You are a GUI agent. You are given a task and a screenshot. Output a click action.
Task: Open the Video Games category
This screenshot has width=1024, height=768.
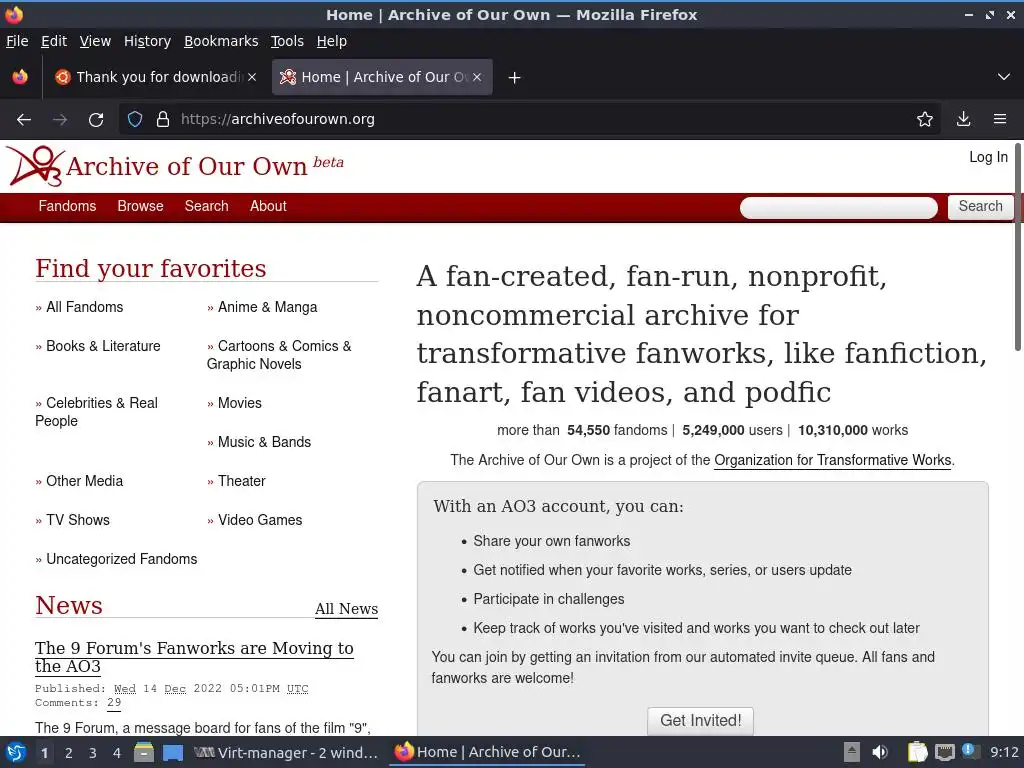(260, 520)
